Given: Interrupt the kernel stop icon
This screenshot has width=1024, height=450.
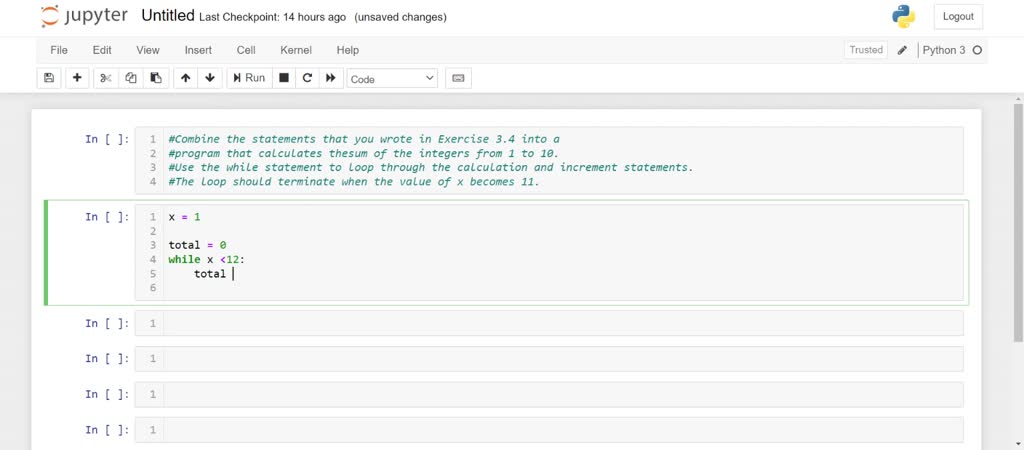Looking at the screenshot, I should point(283,78).
